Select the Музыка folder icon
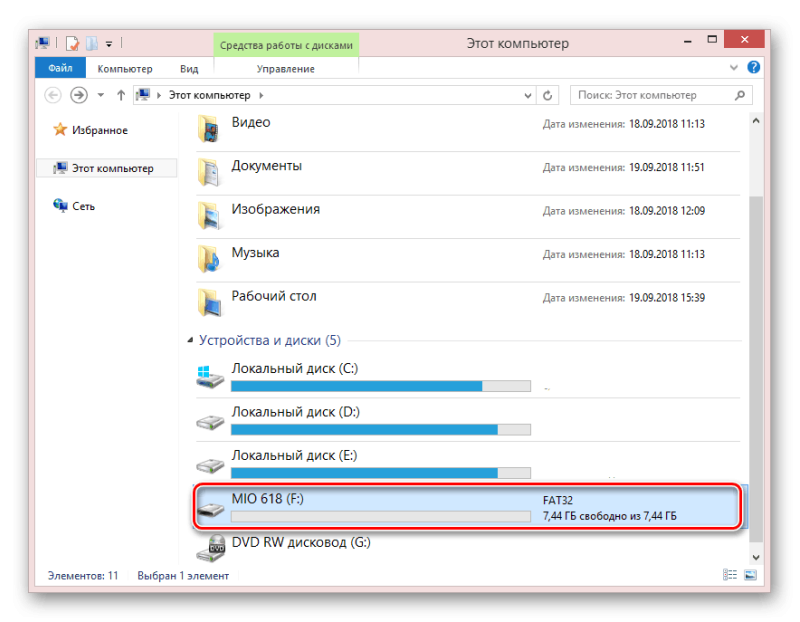The image size is (800, 622). 209,259
